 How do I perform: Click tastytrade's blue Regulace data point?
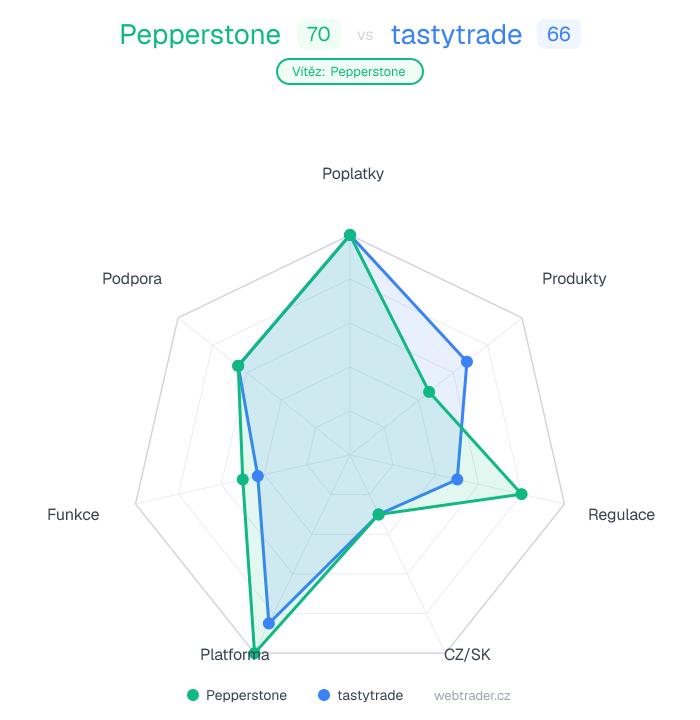click(457, 479)
